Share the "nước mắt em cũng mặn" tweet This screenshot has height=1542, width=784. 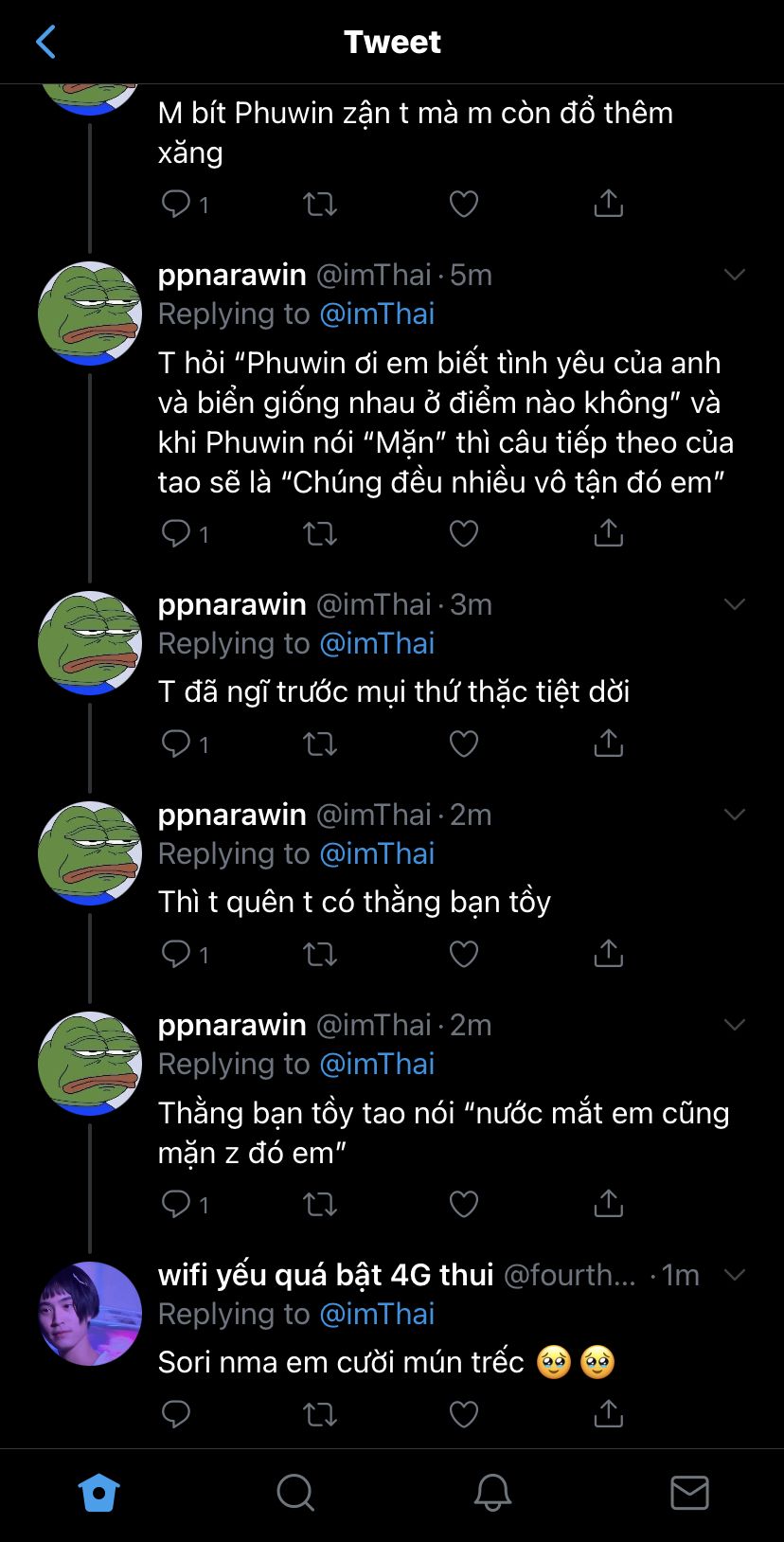click(608, 1204)
